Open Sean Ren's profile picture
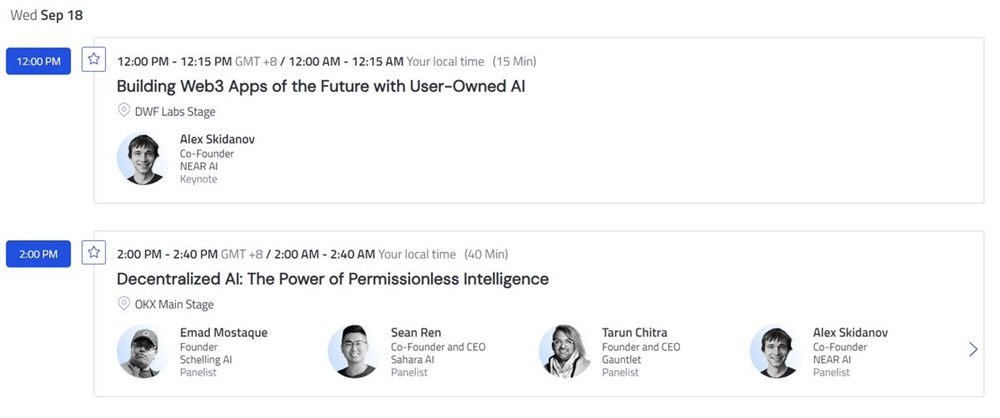 352,351
